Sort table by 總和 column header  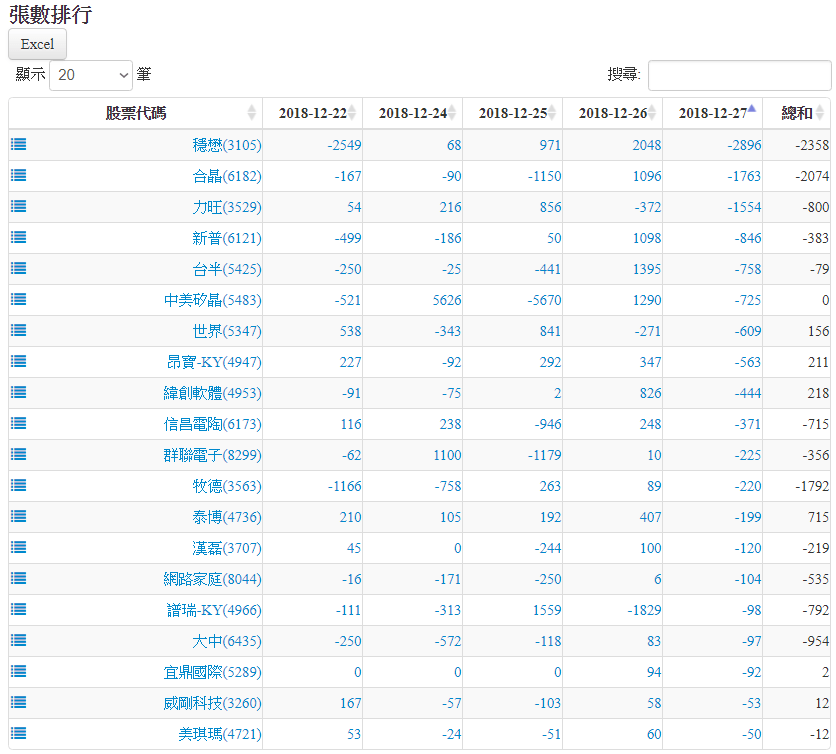click(x=796, y=113)
